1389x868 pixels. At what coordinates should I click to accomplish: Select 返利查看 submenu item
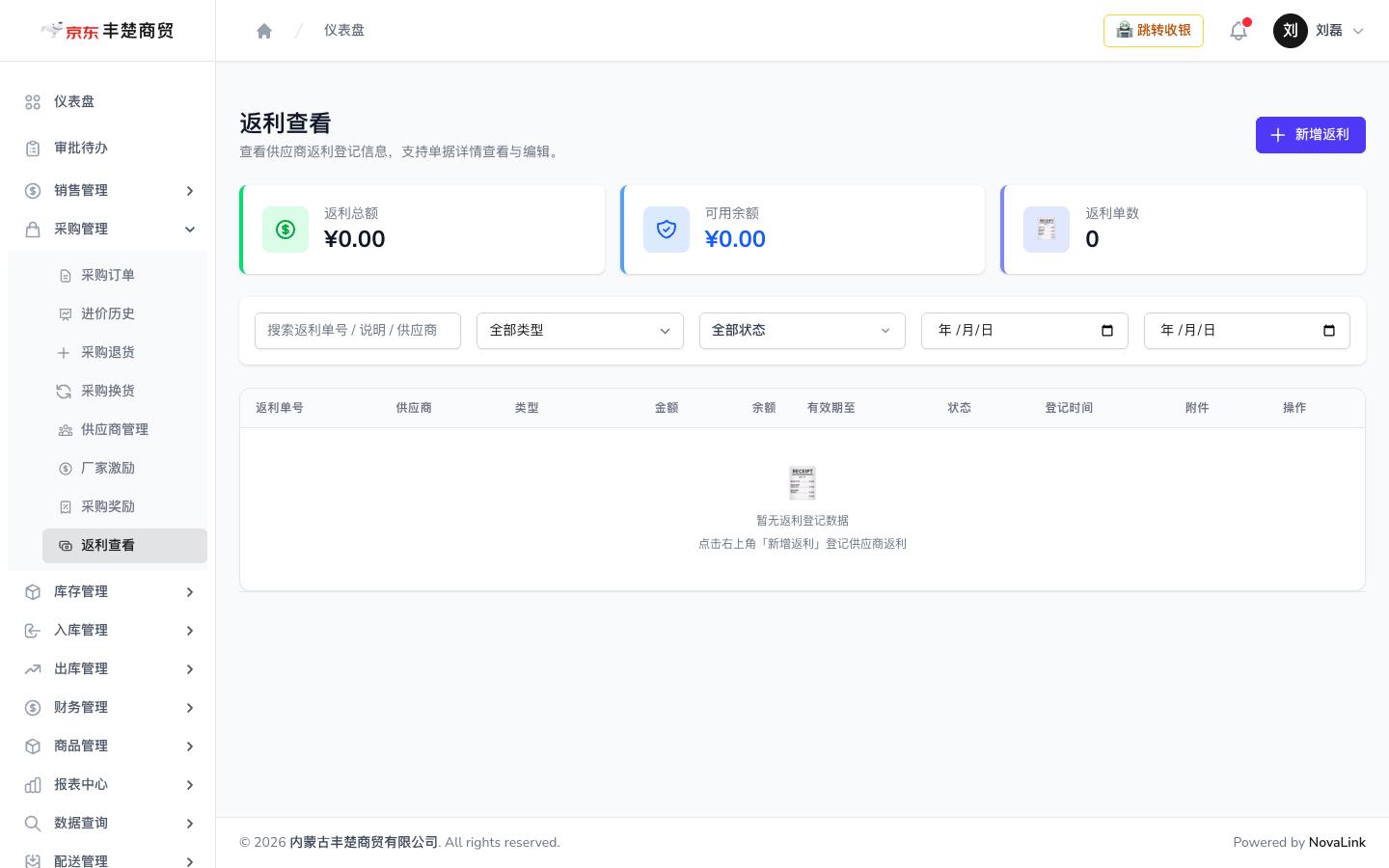click(124, 545)
